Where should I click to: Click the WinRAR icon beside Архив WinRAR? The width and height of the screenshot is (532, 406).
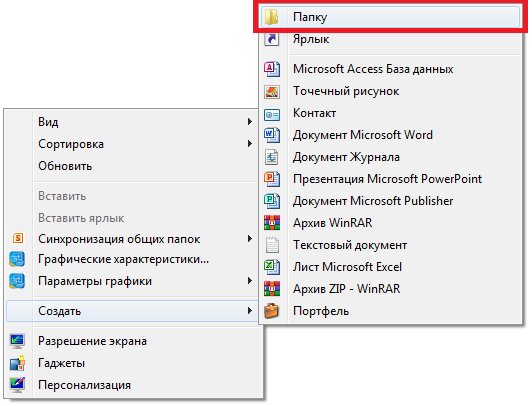coord(272,223)
